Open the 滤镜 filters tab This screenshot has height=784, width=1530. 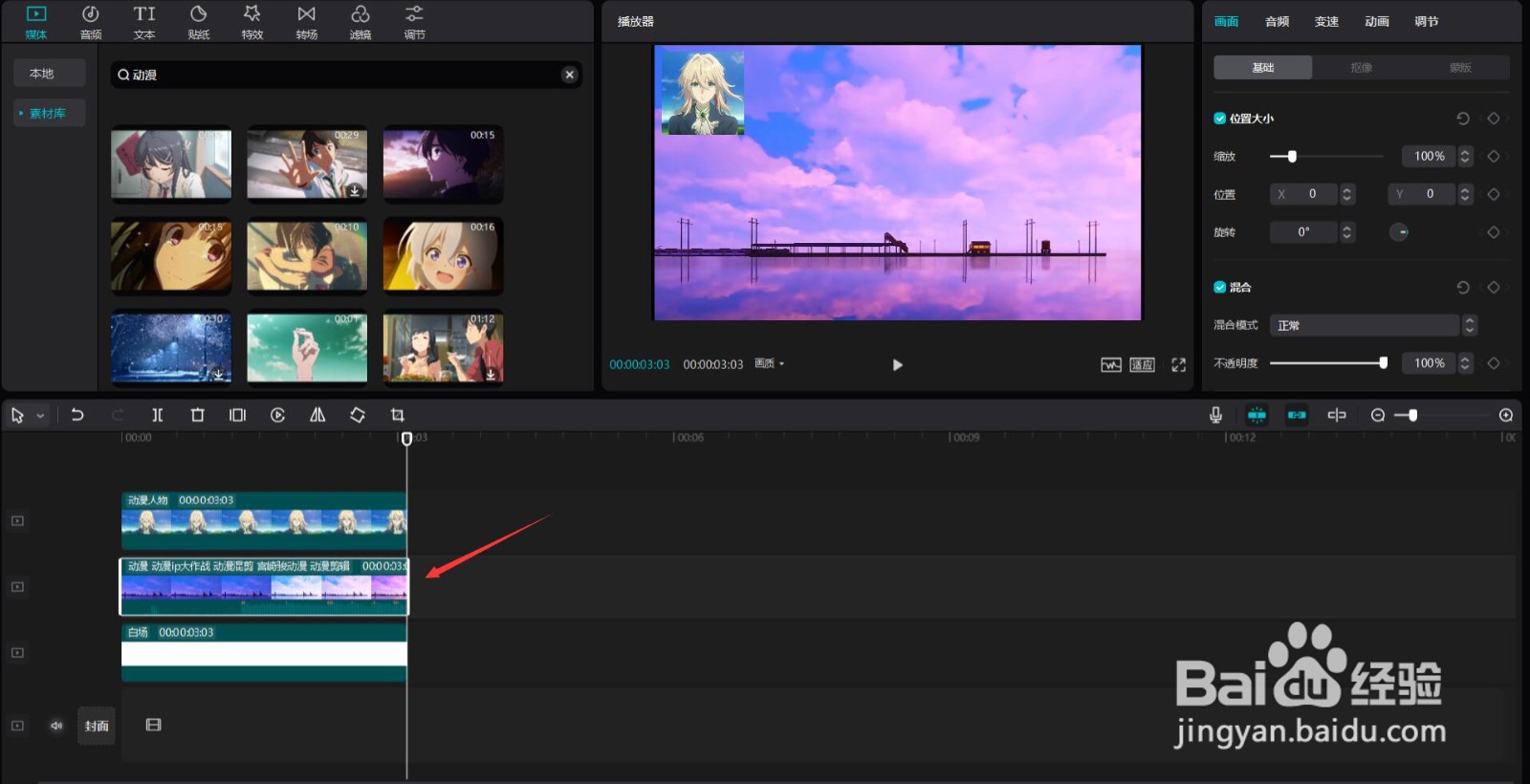tap(361, 22)
